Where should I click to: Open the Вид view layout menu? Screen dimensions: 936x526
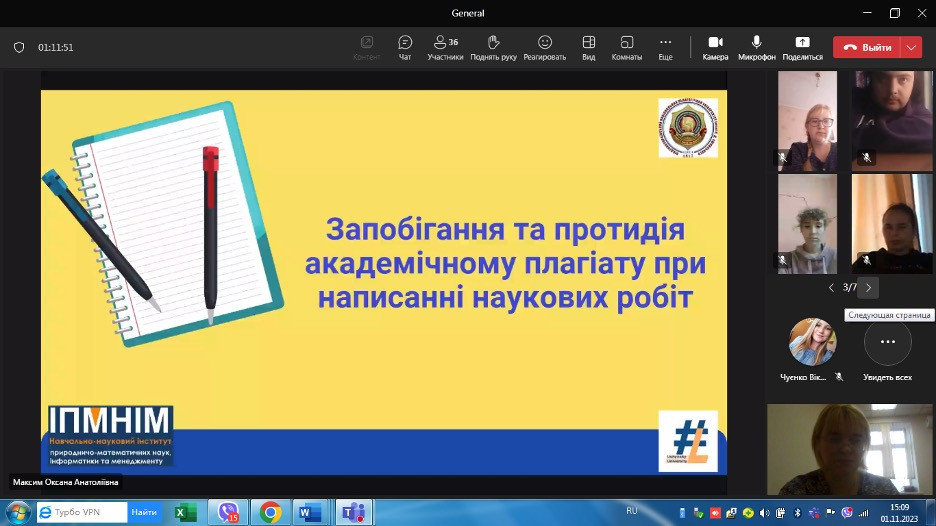pyautogui.click(x=589, y=47)
